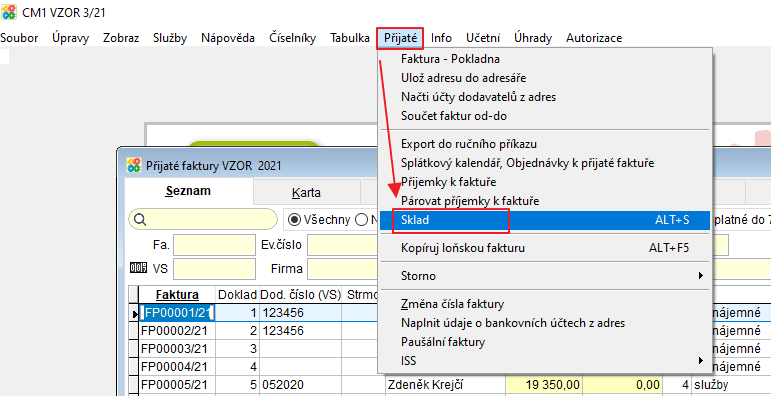Image resolution: width=771 pixels, height=396 pixels.
Task: Click the row marker of FP00001/21
Action: (x=134, y=312)
